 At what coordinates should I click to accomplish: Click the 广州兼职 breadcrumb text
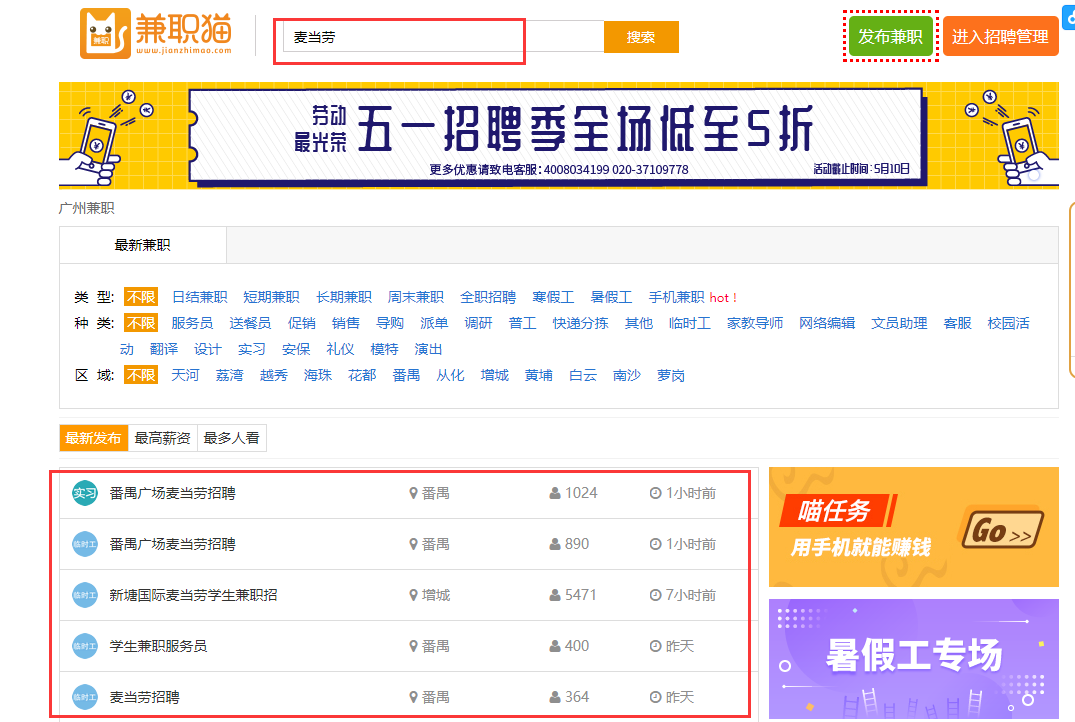tap(86, 208)
